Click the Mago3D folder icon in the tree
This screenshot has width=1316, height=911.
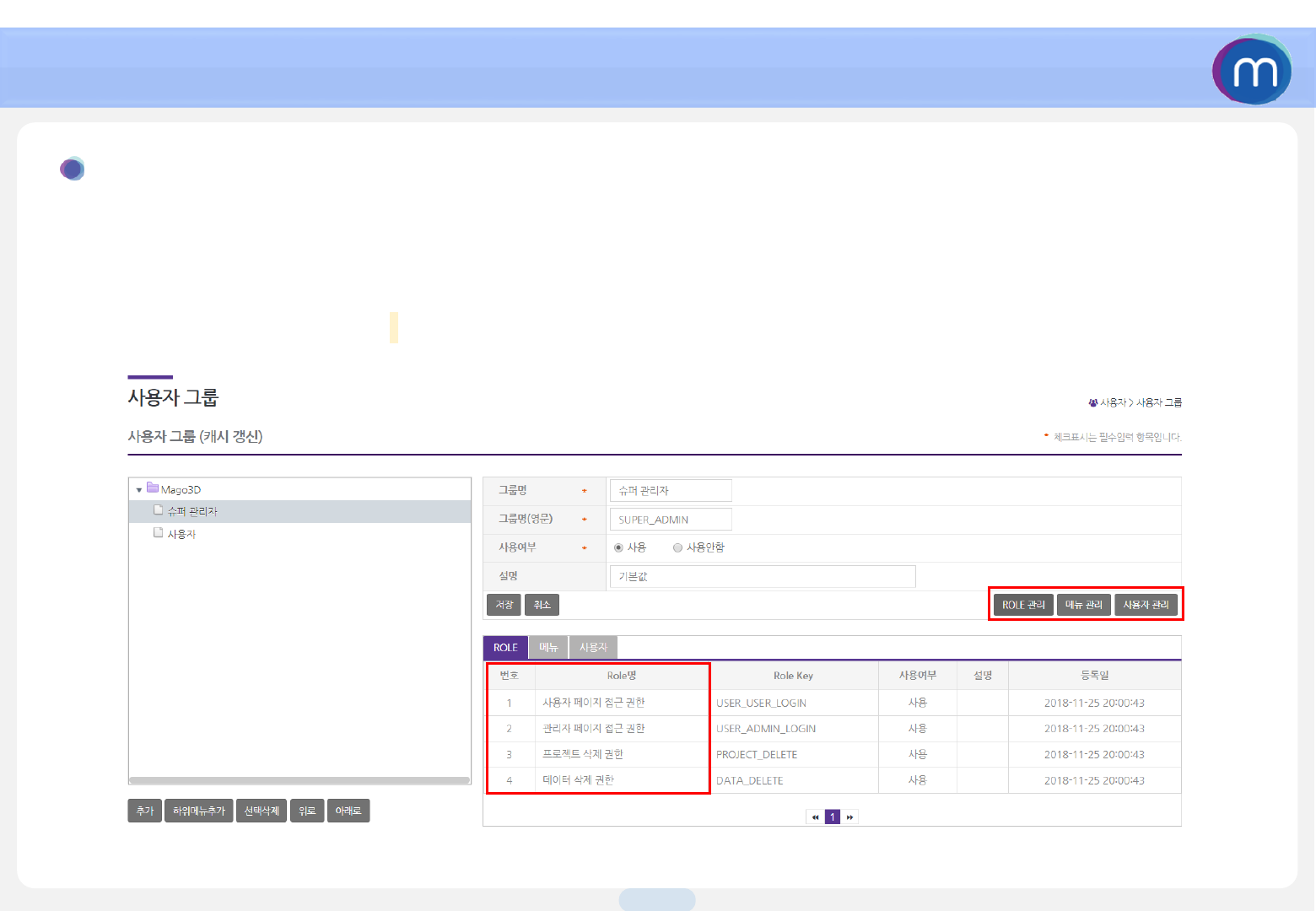pos(153,488)
